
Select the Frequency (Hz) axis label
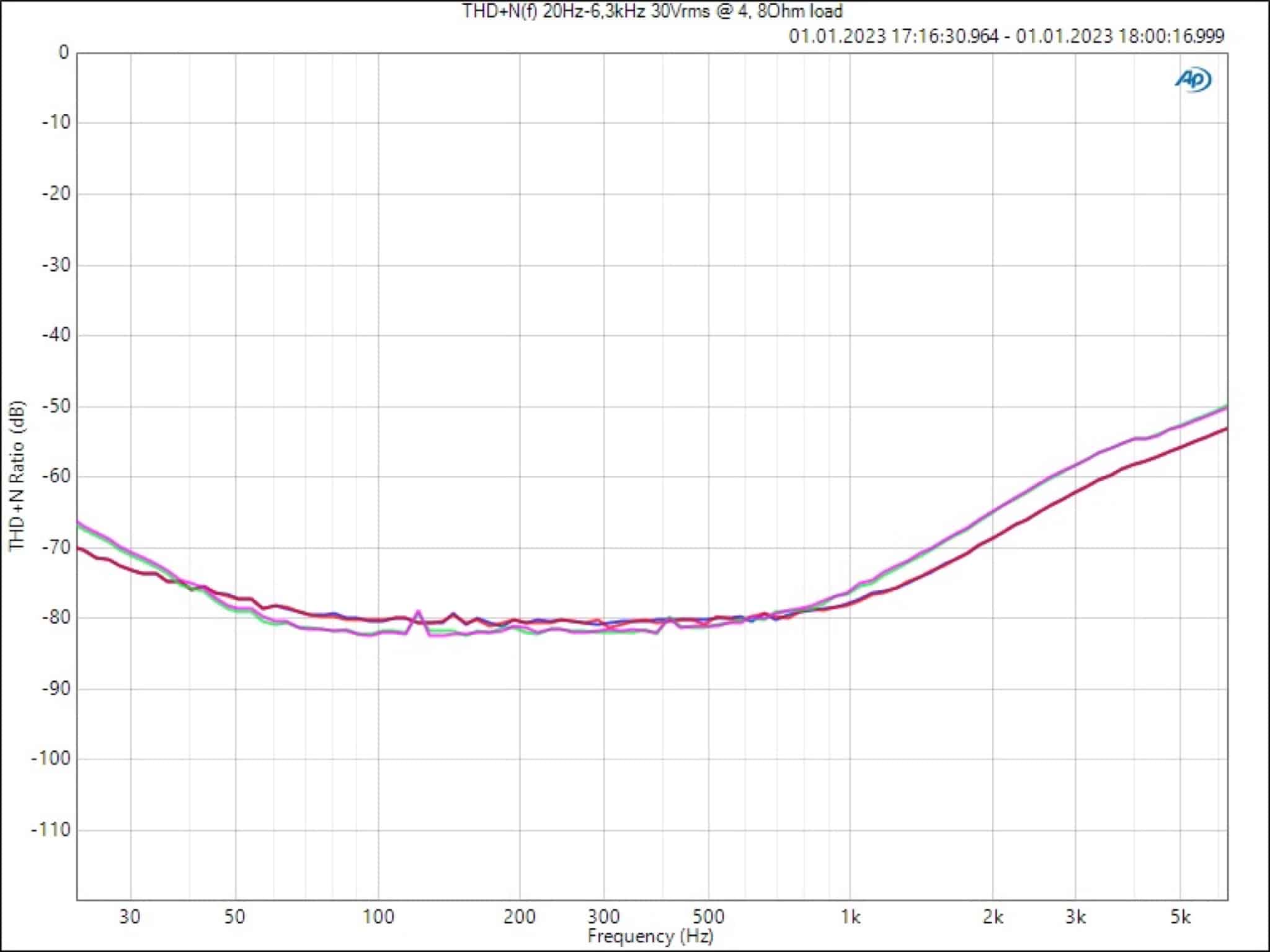(650, 936)
